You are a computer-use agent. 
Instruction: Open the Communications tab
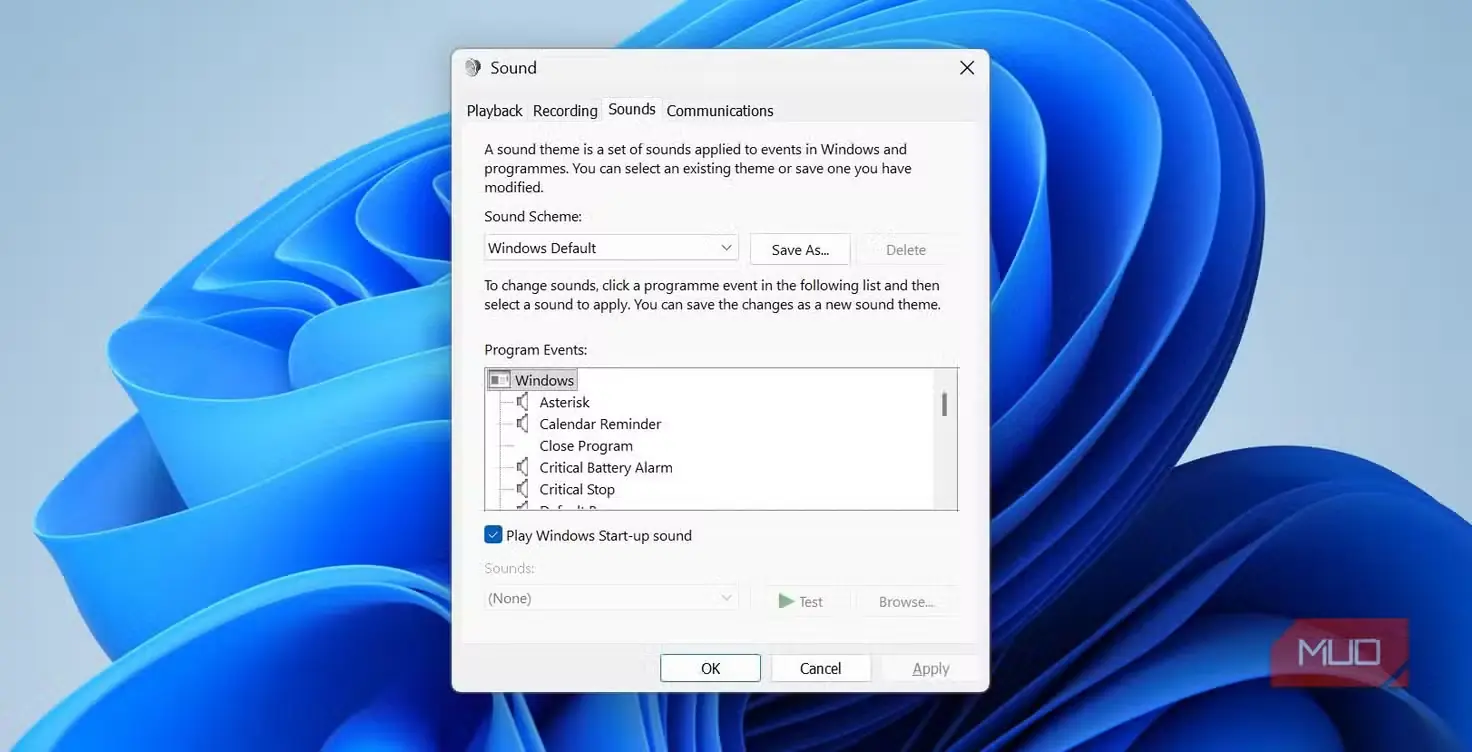[x=720, y=111]
